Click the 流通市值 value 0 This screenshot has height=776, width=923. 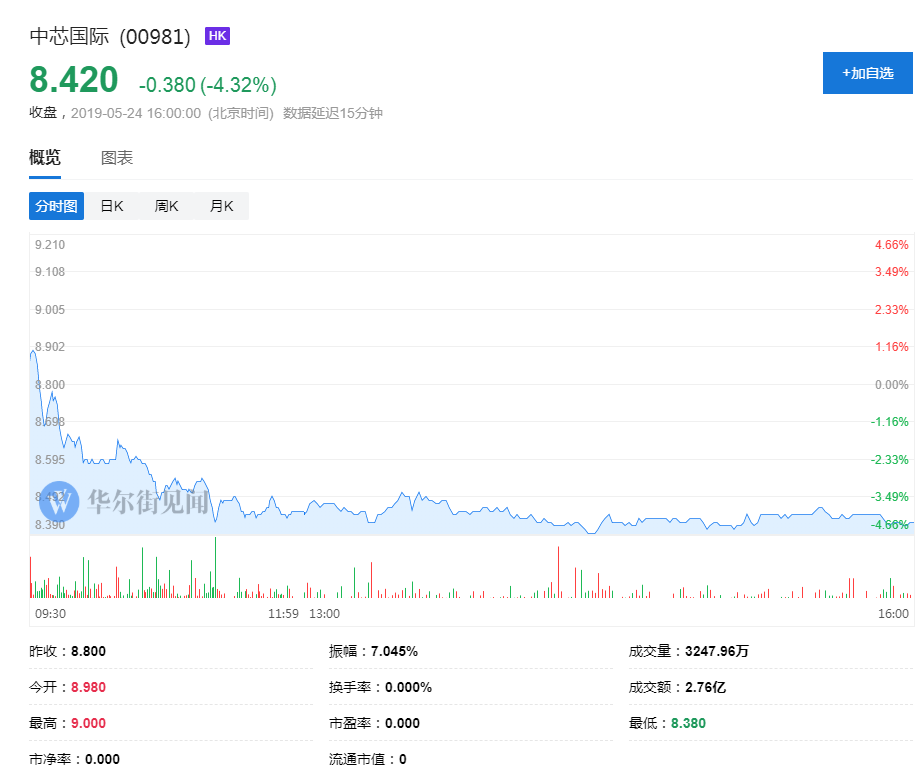(x=403, y=759)
